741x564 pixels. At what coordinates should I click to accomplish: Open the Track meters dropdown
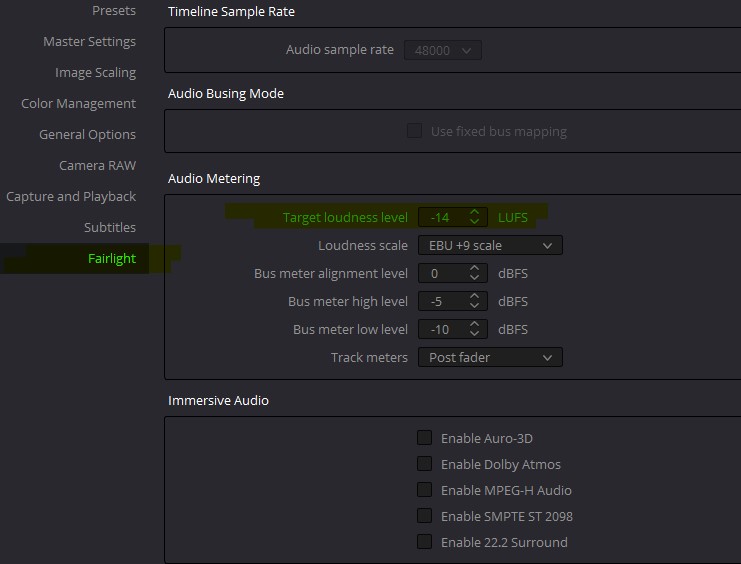pos(489,358)
